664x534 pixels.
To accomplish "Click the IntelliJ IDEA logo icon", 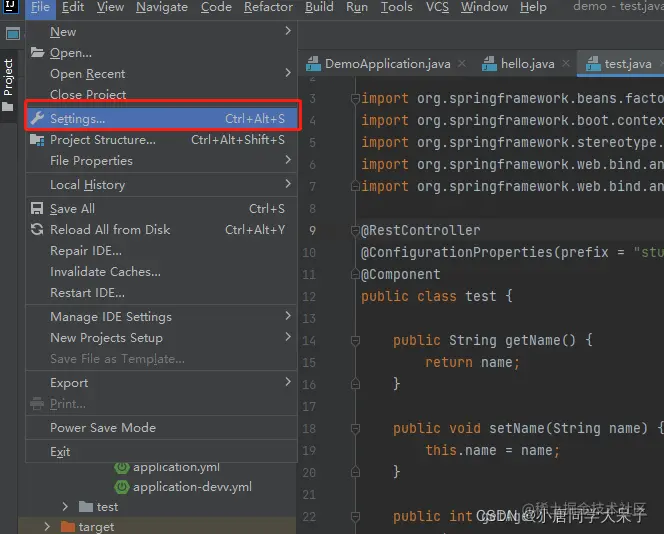I will point(10,6).
